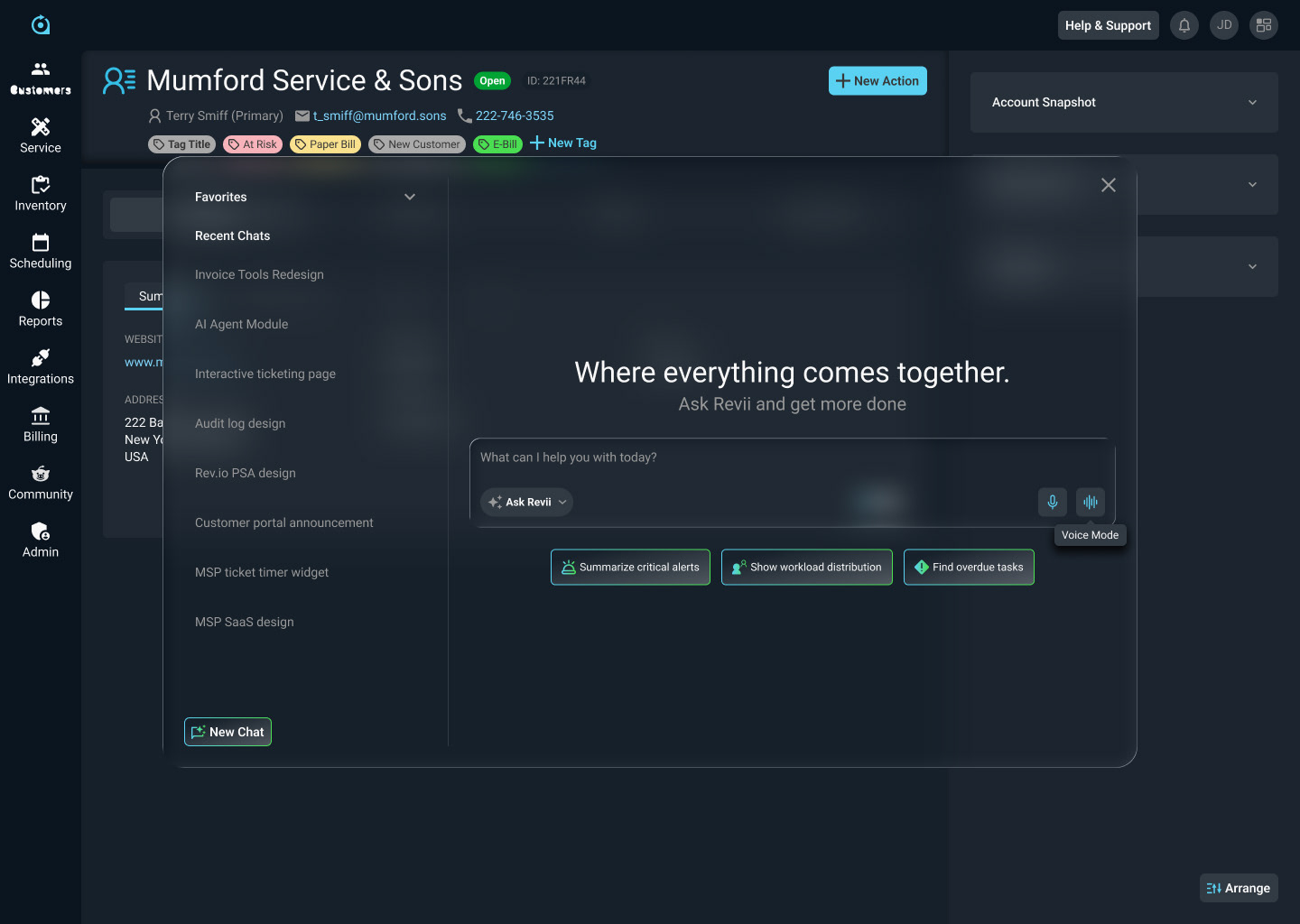1300x924 pixels.
Task: Add a New Tag
Action: click(x=563, y=143)
